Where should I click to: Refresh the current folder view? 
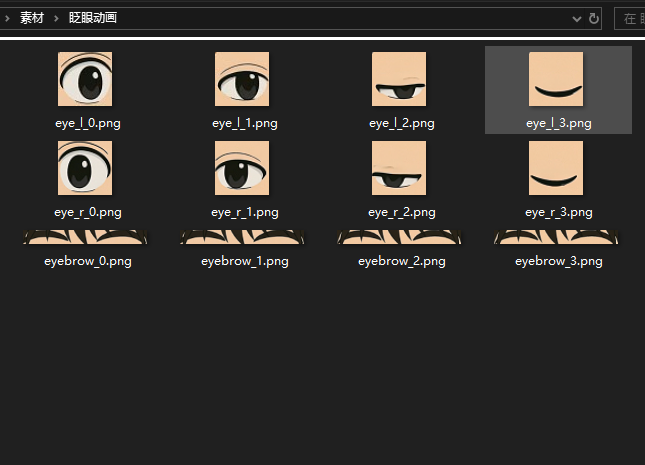[x=594, y=18]
